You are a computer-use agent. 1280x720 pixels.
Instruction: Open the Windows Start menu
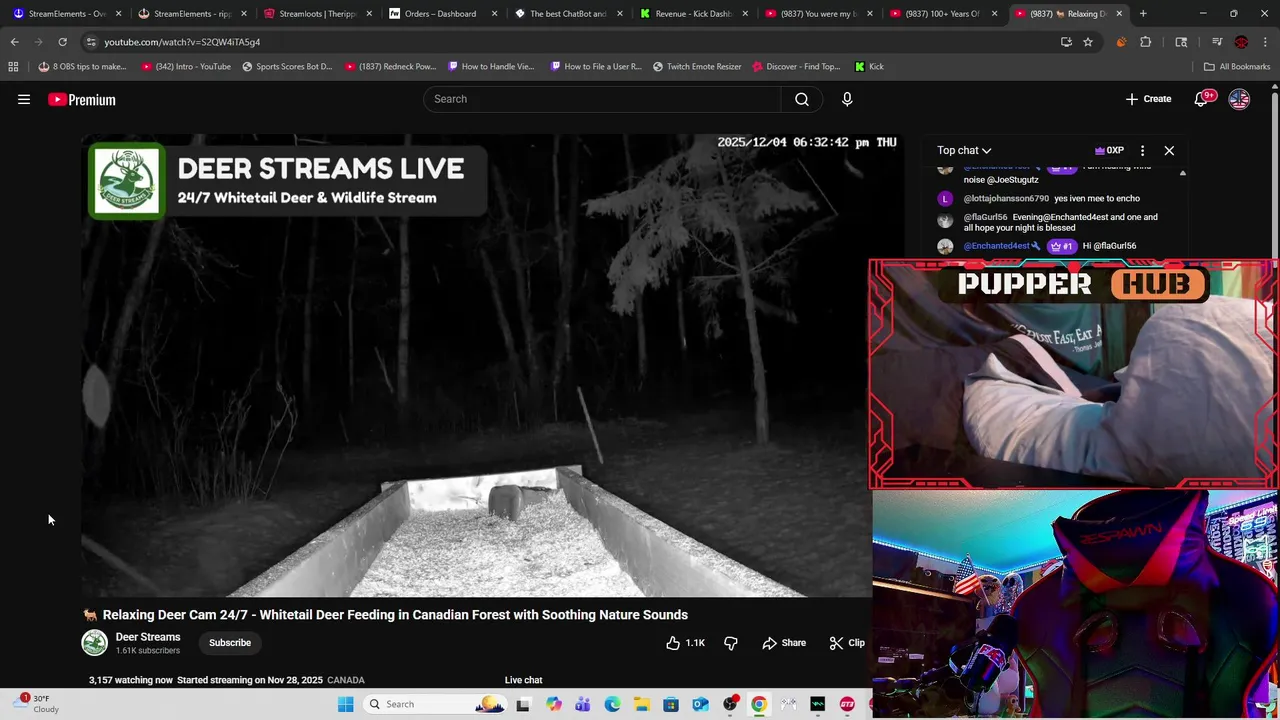345,704
